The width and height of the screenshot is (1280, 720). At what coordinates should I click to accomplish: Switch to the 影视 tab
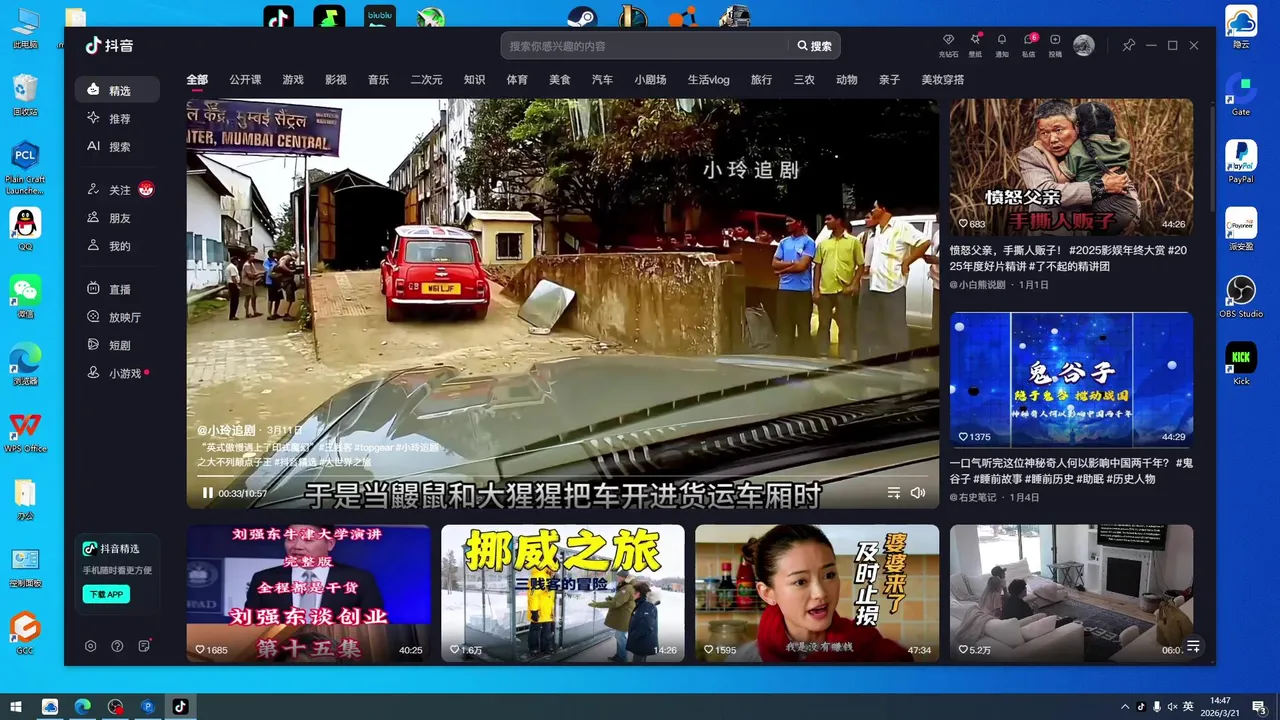coord(336,80)
